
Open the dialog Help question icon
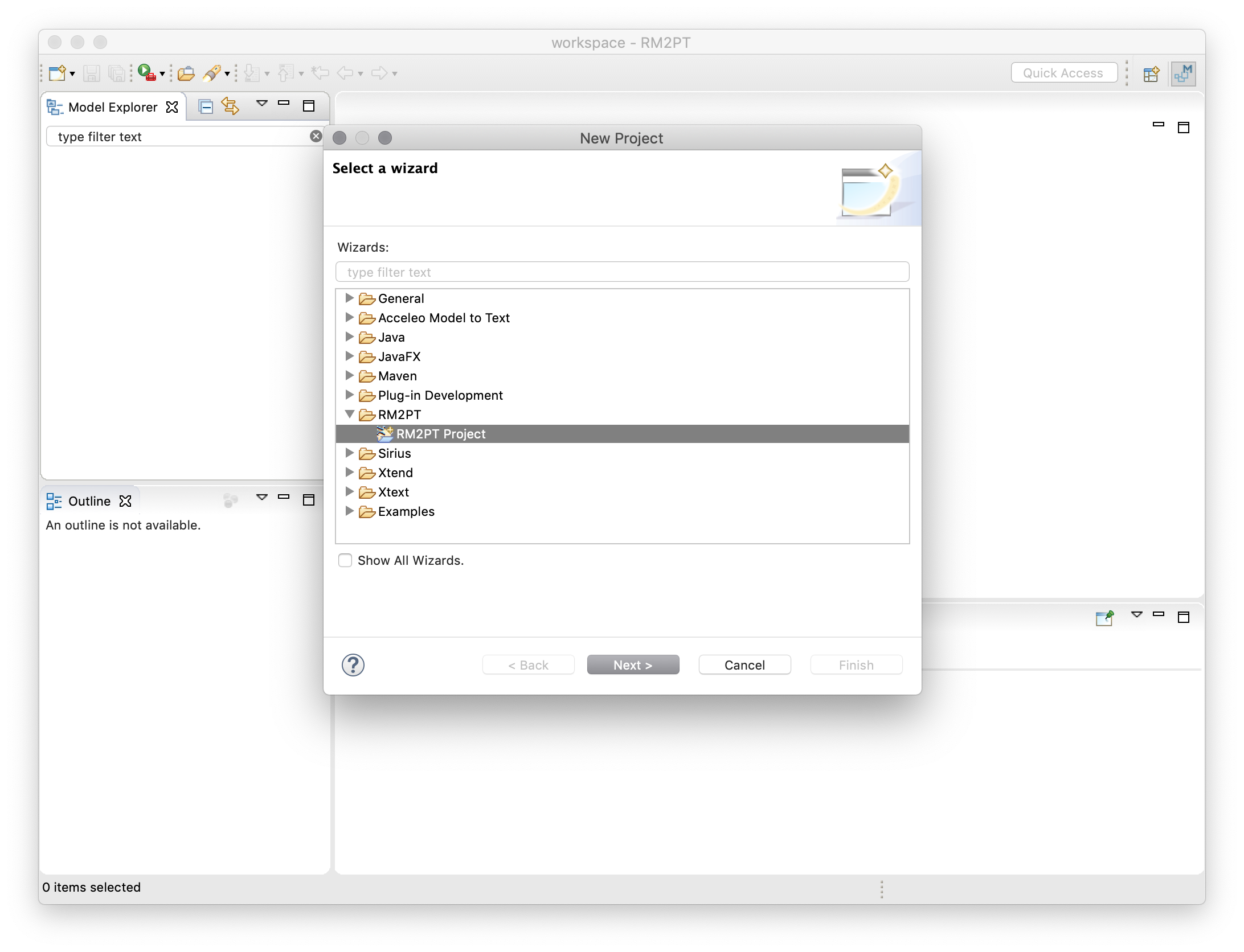point(353,665)
